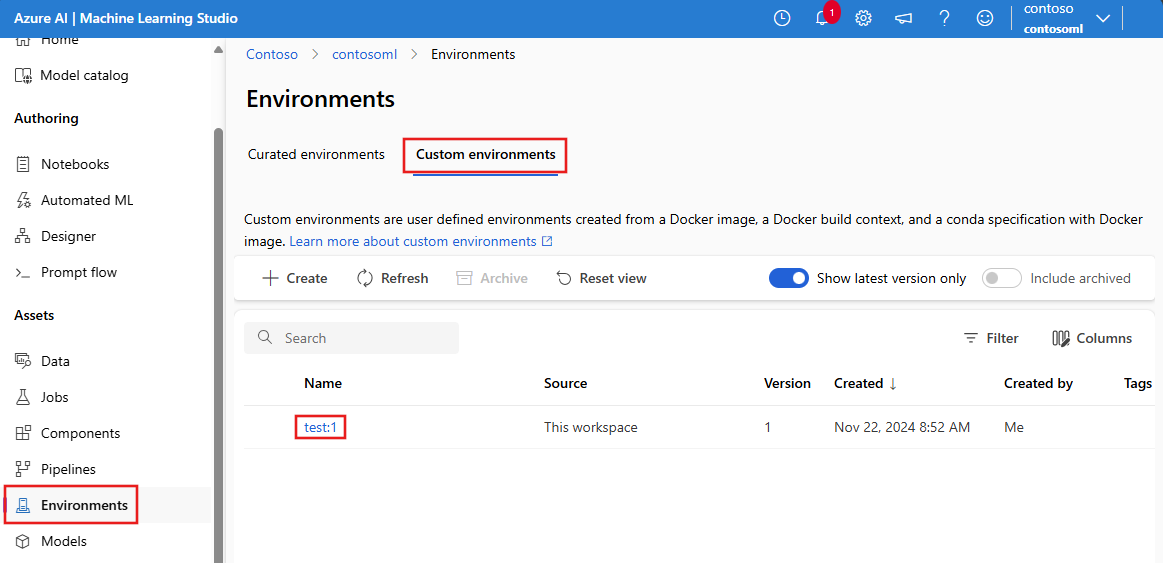The width and height of the screenshot is (1163, 563).
Task: Click the feedback megaphone icon
Action: pos(904,18)
